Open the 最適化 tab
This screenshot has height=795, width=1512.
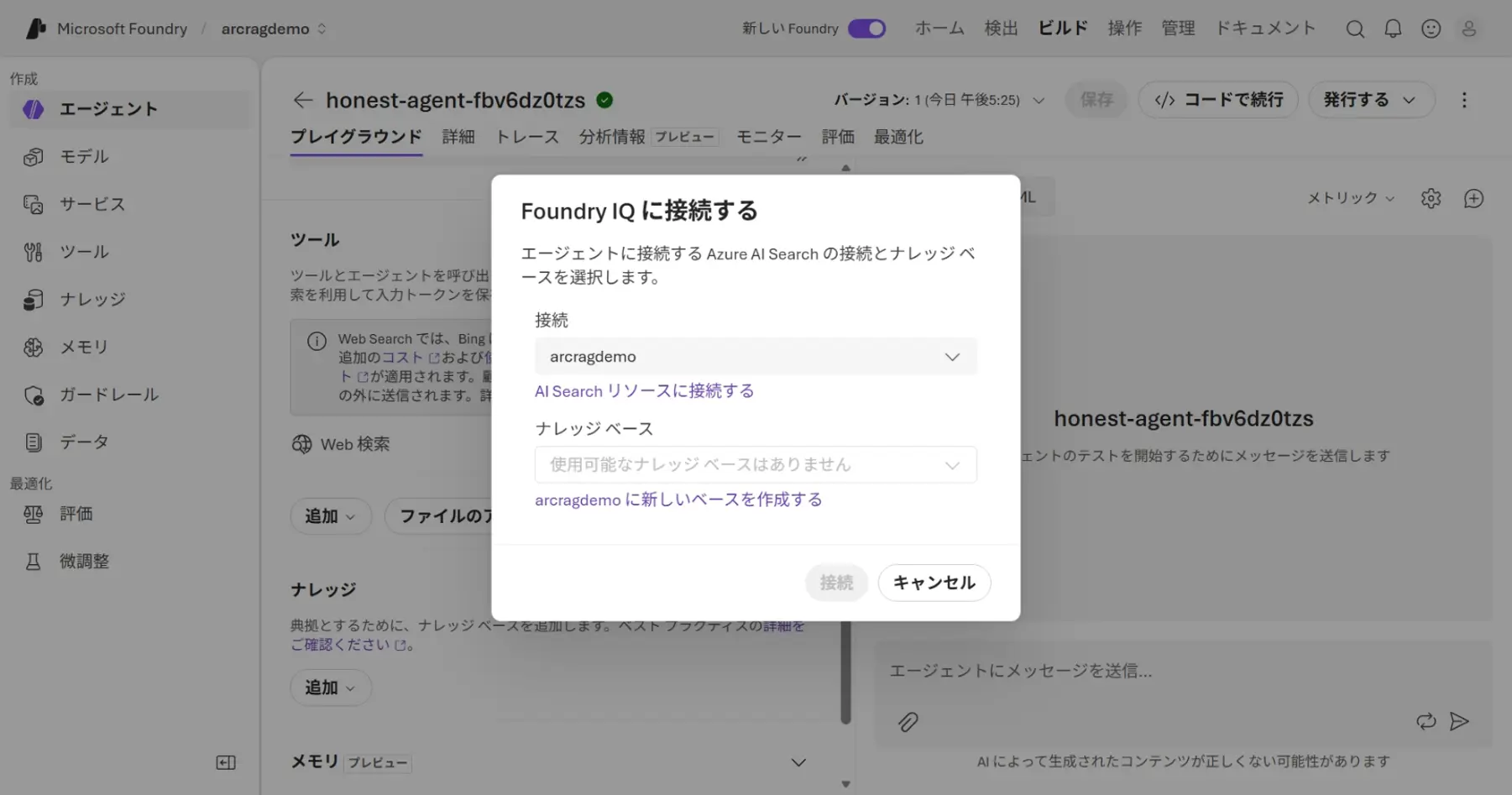[898, 137]
